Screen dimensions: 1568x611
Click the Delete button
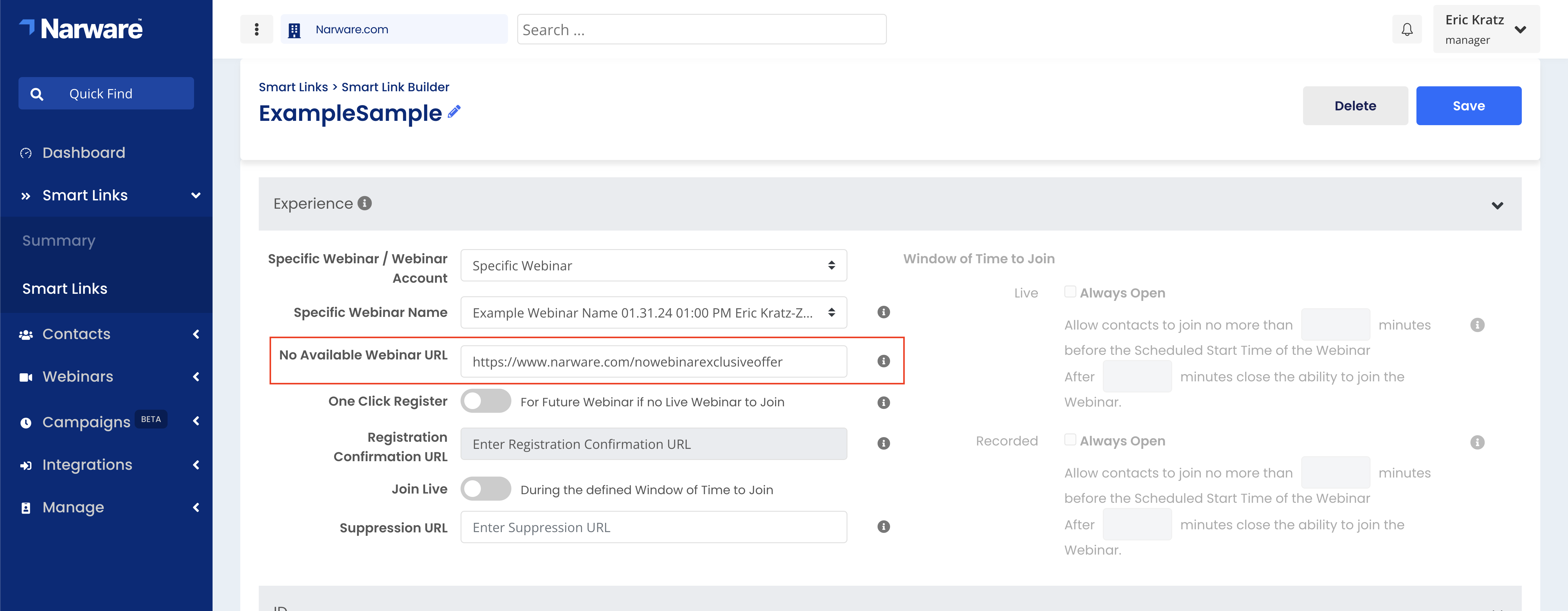click(x=1355, y=106)
